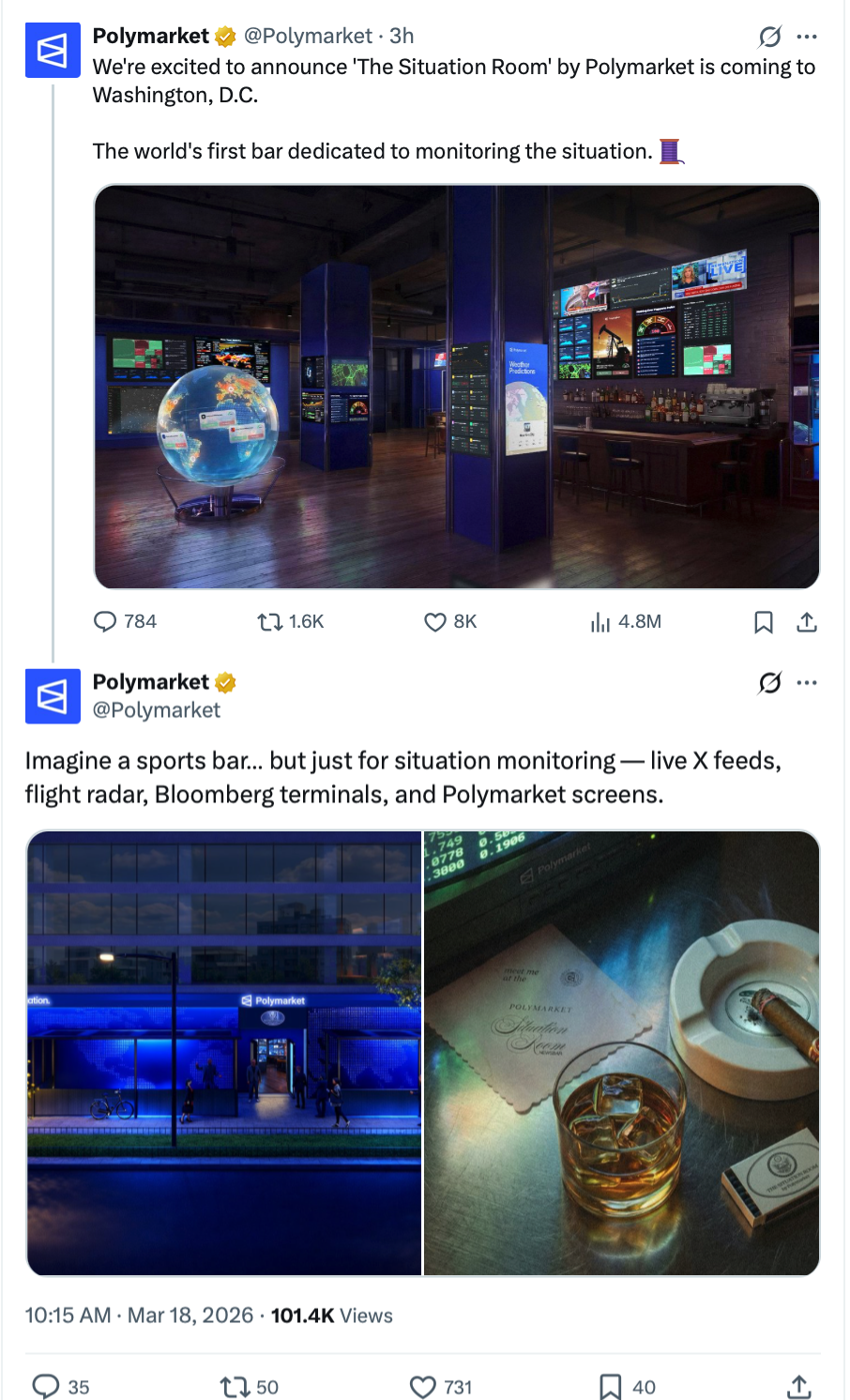Open the blue building exterior photo
850x1400 pixels.
click(224, 1053)
